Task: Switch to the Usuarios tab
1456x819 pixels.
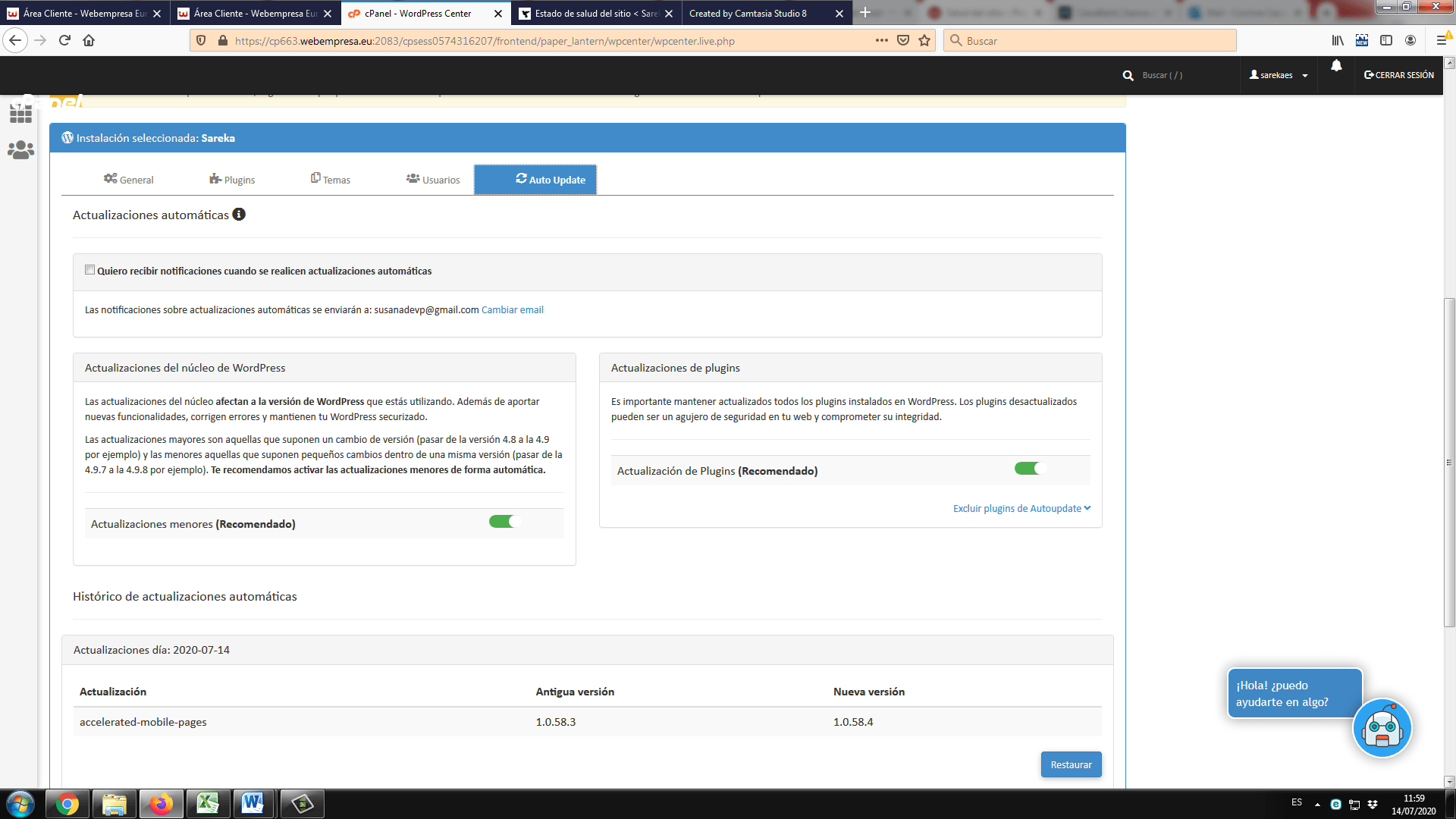Action: pos(433,180)
